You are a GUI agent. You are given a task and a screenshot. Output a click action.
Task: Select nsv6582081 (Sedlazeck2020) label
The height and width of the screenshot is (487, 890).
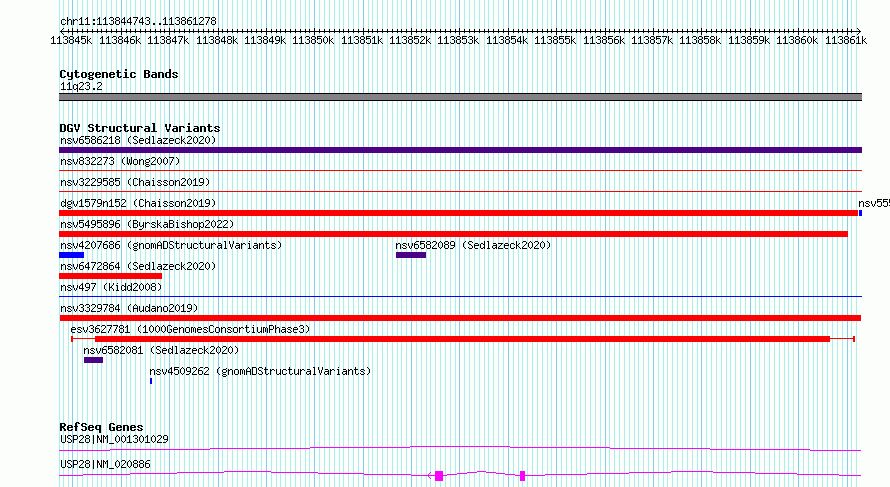point(161,350)
